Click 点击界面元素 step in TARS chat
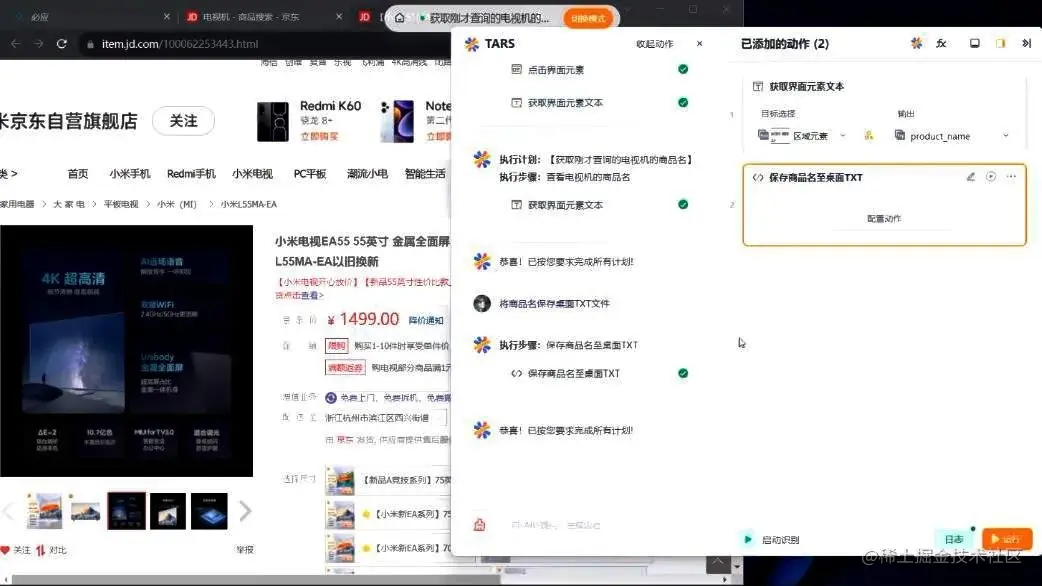This screenshot has height=586, width=1042. coord(556,70)
